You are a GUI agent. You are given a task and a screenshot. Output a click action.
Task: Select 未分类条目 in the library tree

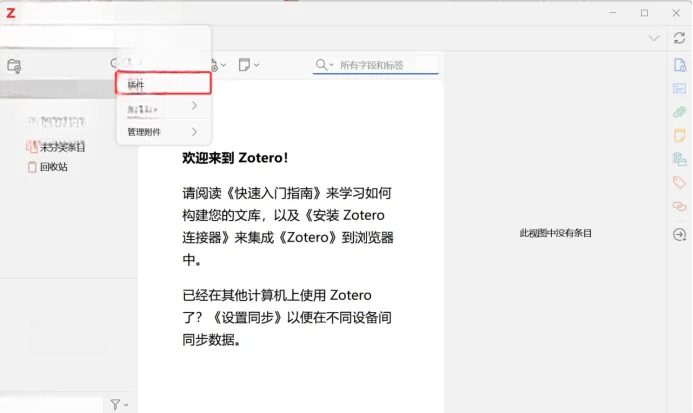coord(62,148)
